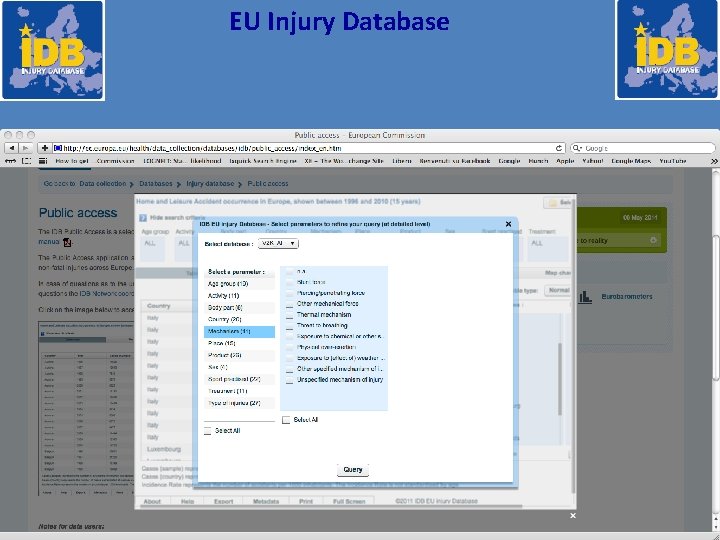
Task: Check Exposure to chemical or other substance
Action: 289,337
